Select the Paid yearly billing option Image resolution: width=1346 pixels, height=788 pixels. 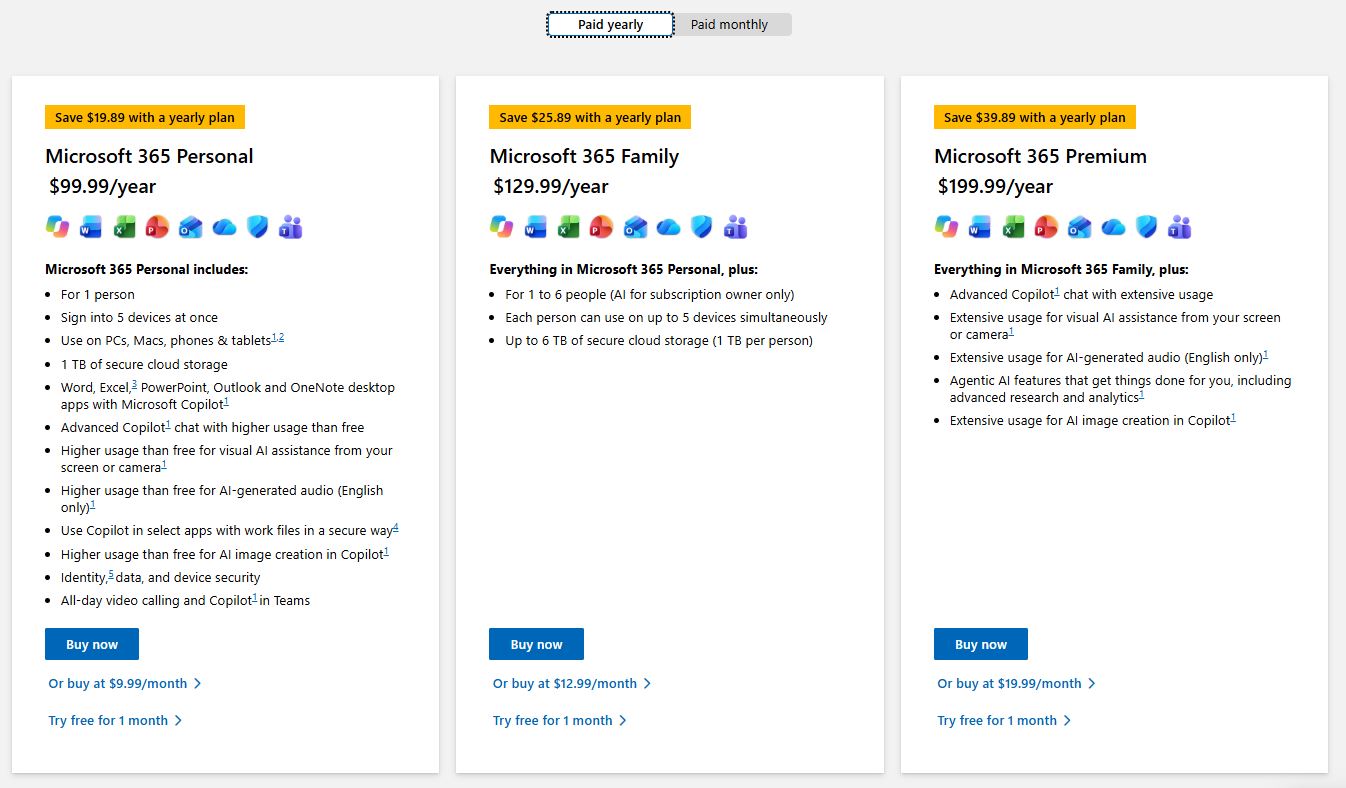pyautogui.click(x=611, y=25)
